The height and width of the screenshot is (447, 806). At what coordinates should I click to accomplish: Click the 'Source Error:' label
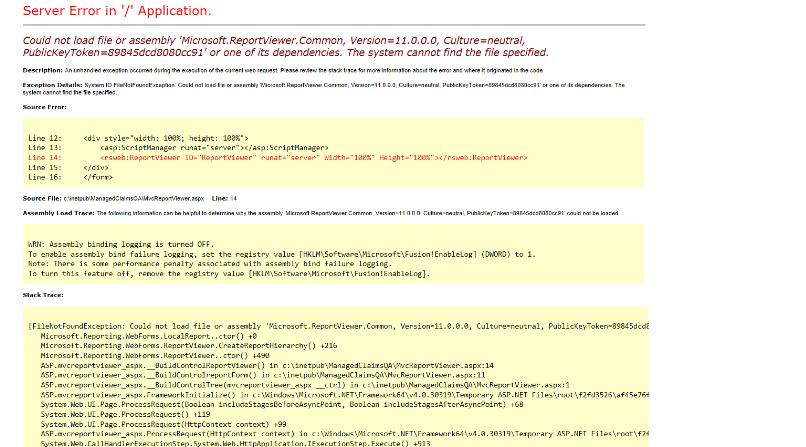[x=44, y=107]
